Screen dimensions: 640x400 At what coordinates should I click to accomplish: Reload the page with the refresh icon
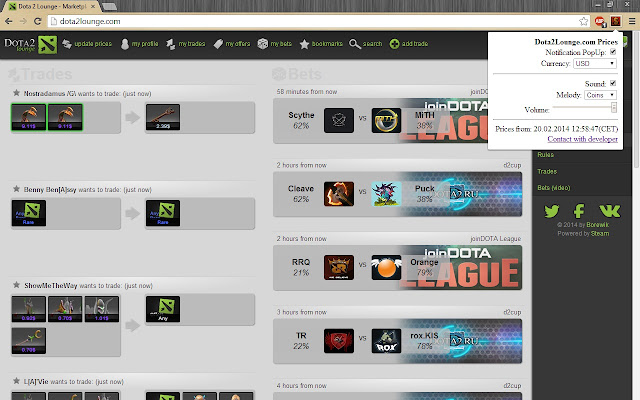(38, 21)
